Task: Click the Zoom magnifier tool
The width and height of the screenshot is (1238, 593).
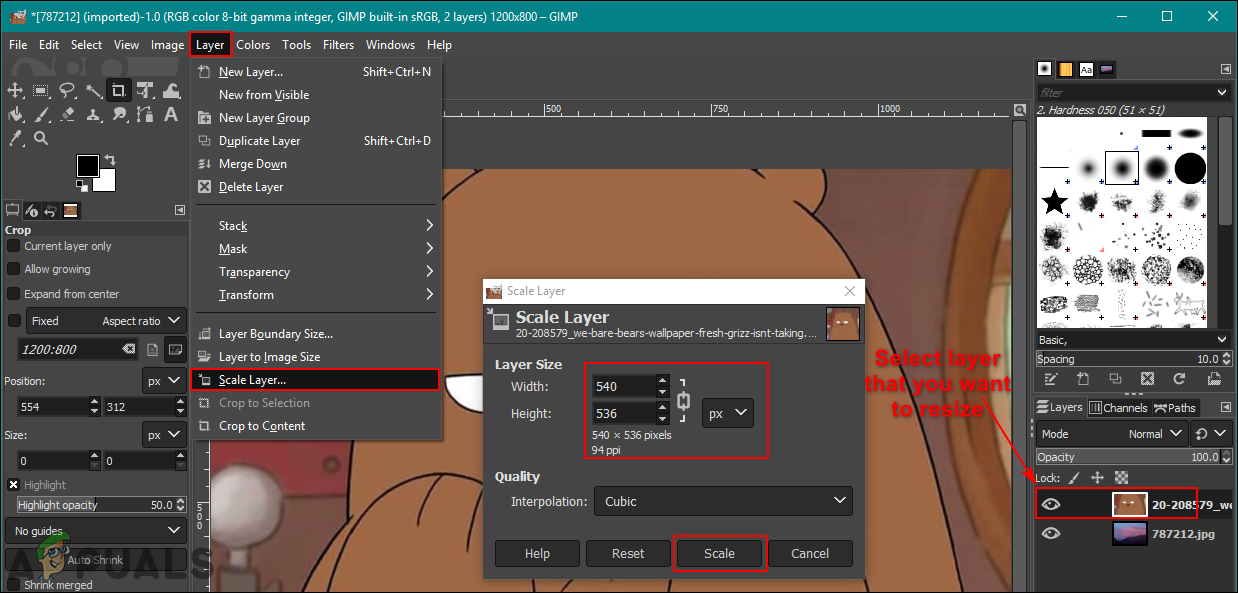Action: pyautogui.click(x=42, y=138)
